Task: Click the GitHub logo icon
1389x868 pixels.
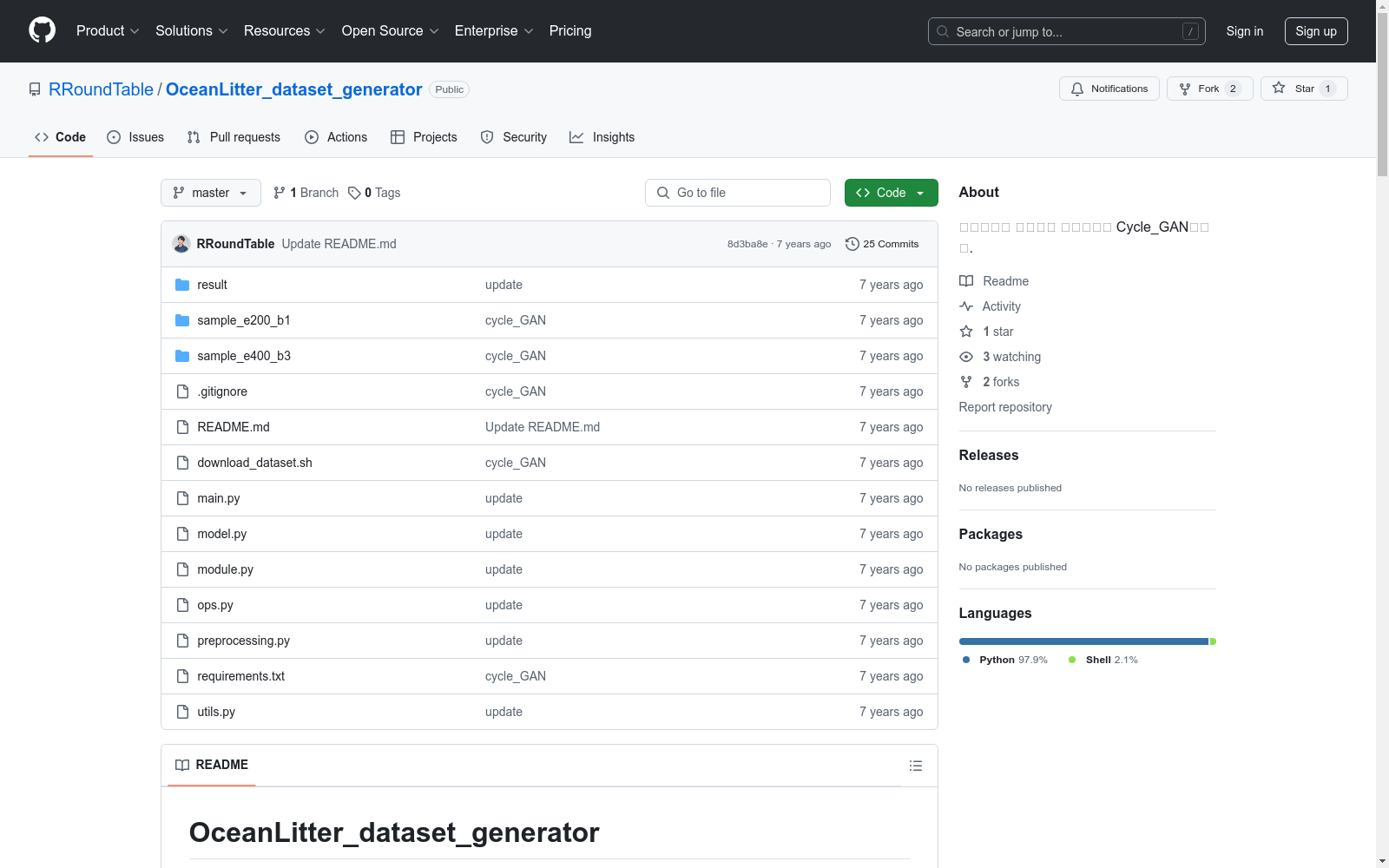Action: point(42,30)
